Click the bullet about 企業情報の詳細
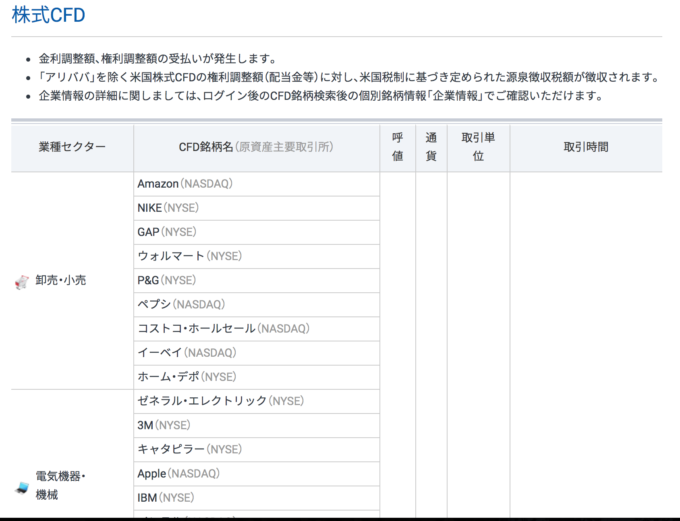Screen dimensions: 680x521 pyautogui.click(x=321, y=96)
